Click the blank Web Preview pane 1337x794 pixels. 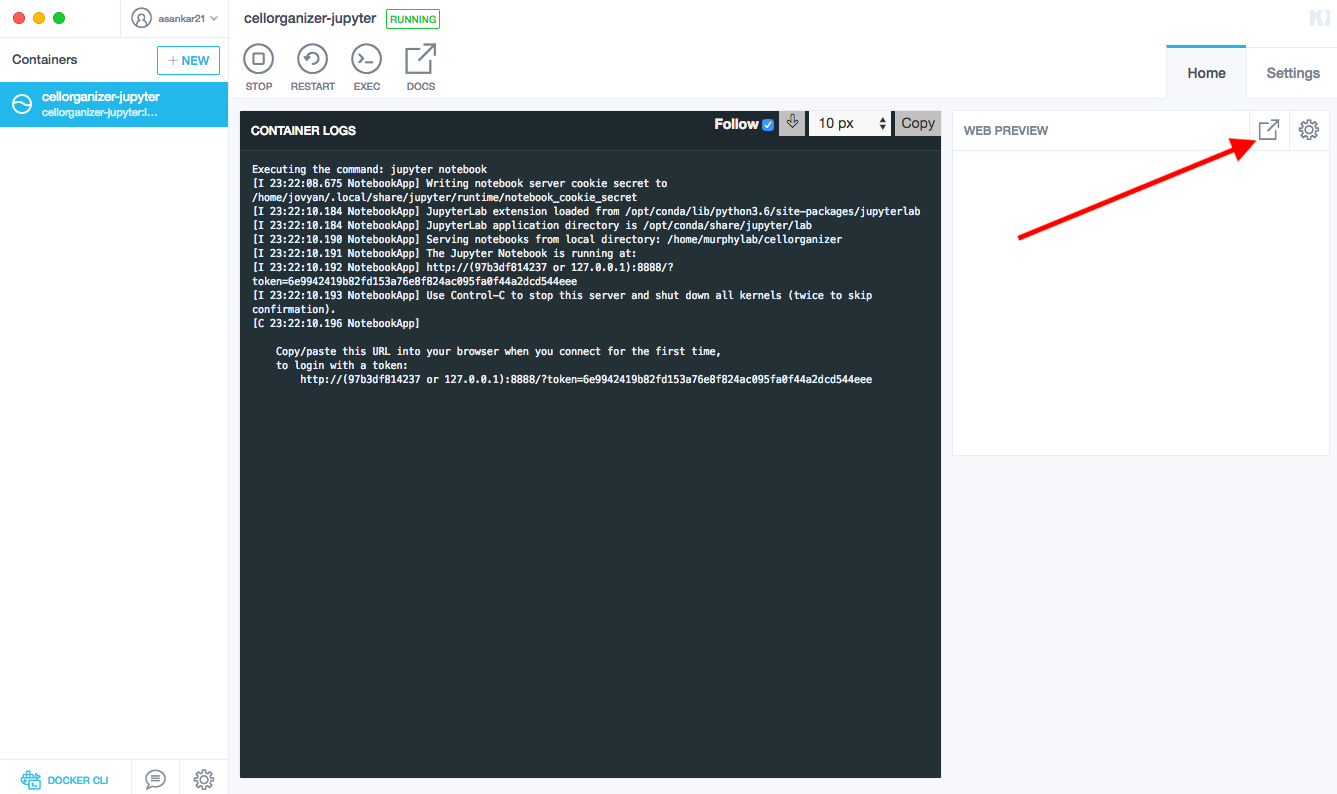[x=1140, y=300]
